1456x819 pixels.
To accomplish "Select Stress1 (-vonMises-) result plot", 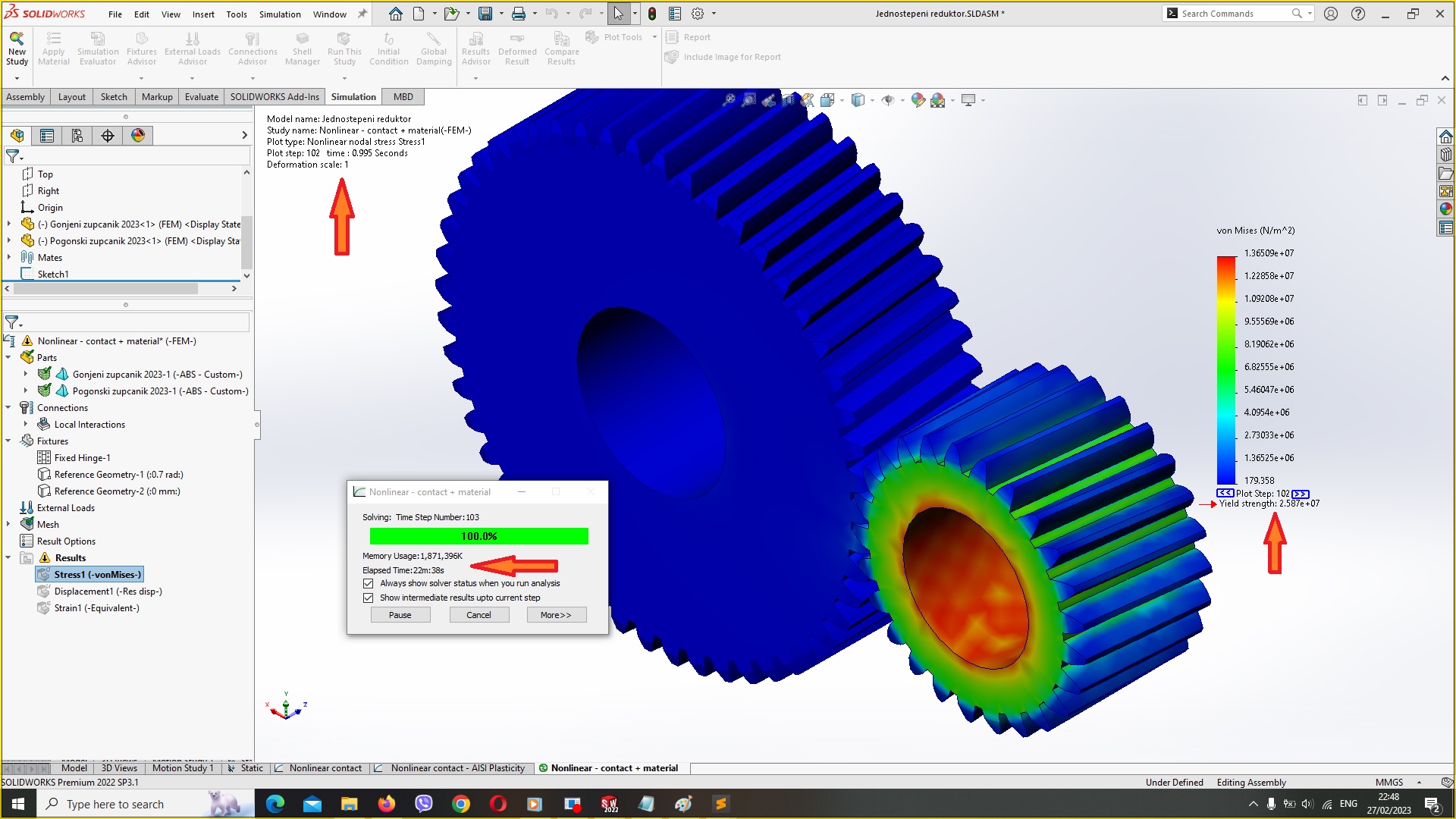I will coord(89,575).
